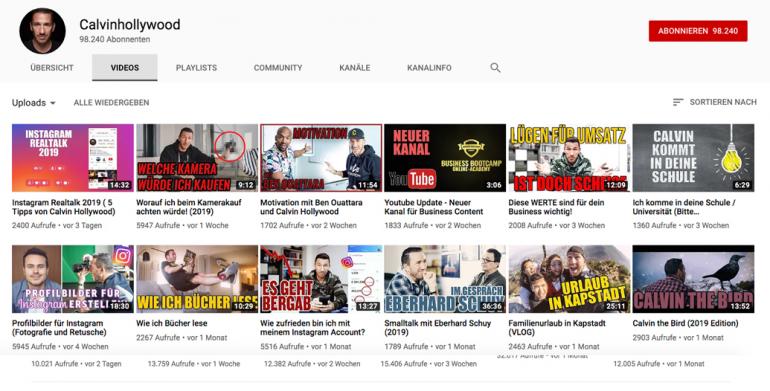The height and width of the screenshot is (391, 770).
Task: Click the 12.382 Aufrufe vor 2 Wochen text
Action: (x=312, y=364)
